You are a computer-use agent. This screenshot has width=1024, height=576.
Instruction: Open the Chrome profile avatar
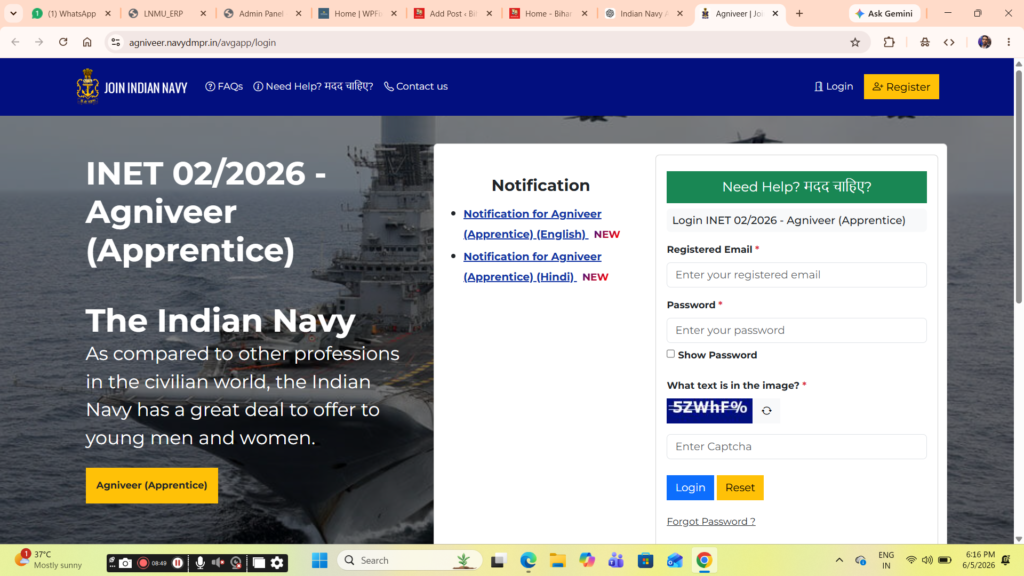(x=984, y=42)
